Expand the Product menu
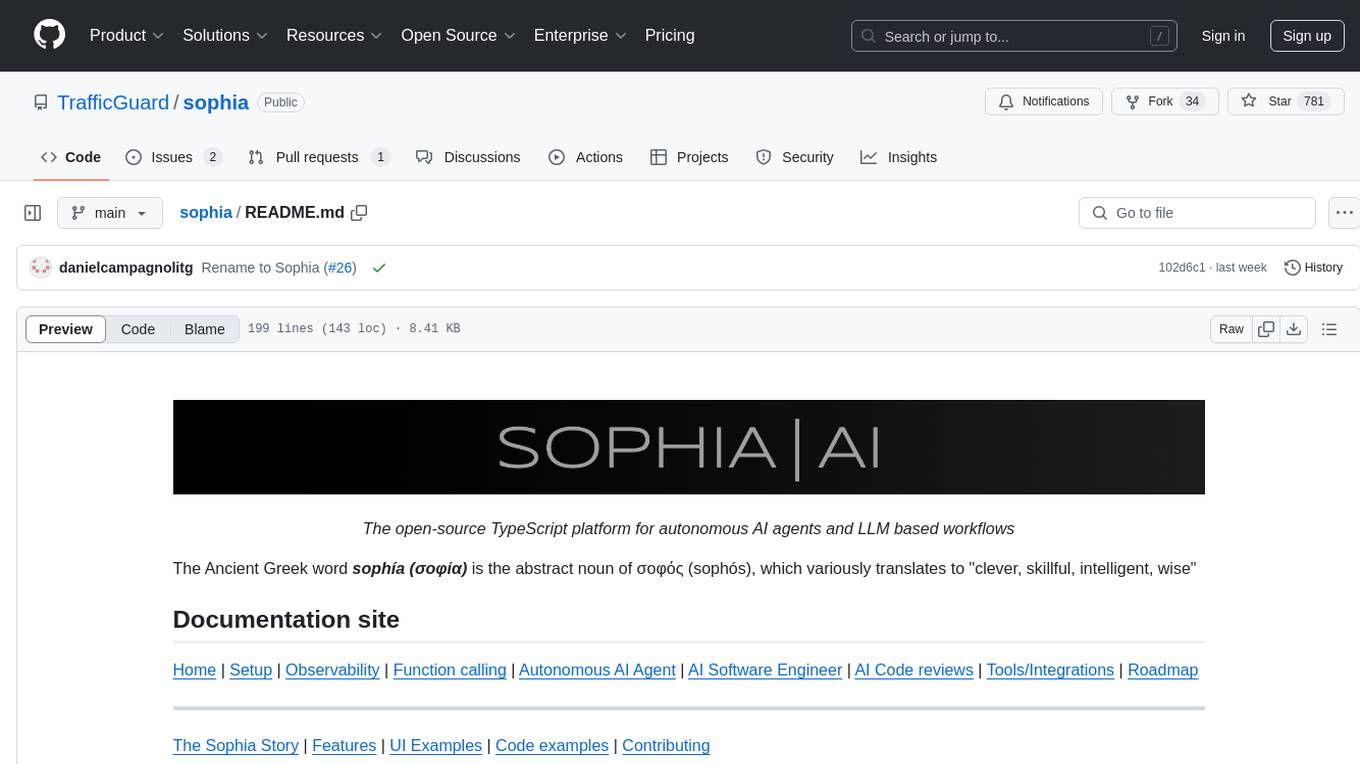The height and width of the screenshot is (764, 1360). [x=127, y=35]
